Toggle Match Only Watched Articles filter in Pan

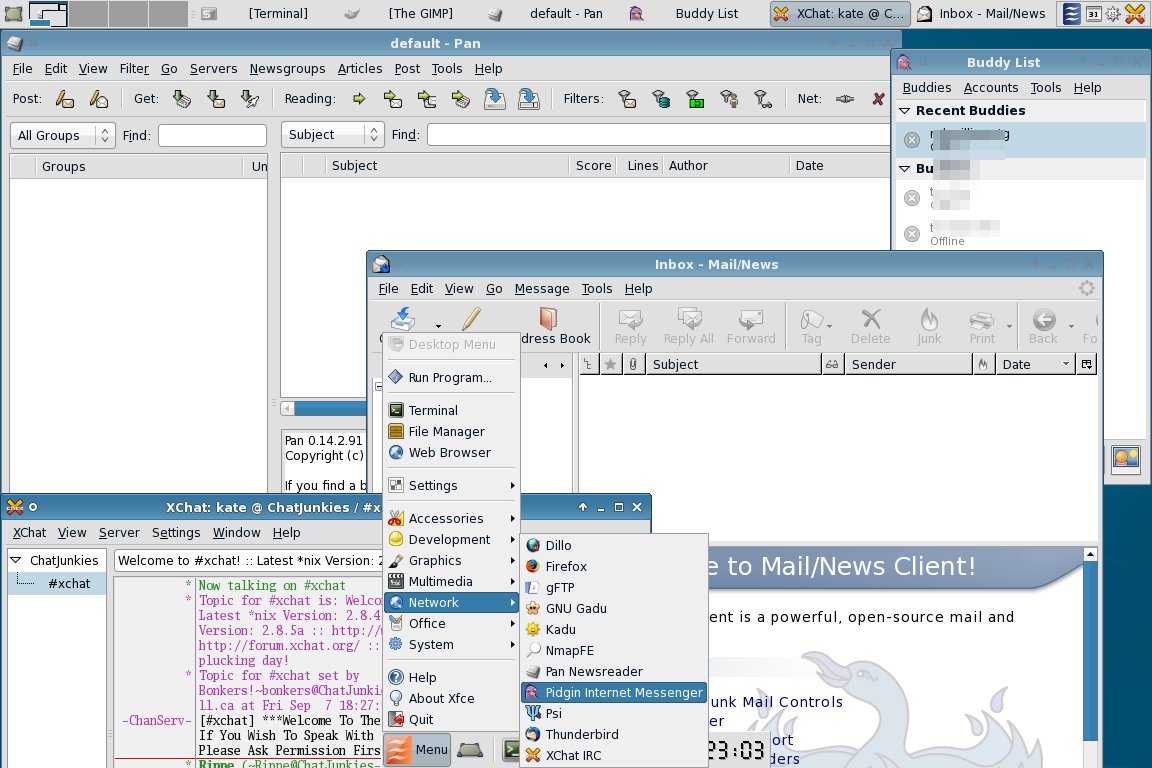click(763, 98)
